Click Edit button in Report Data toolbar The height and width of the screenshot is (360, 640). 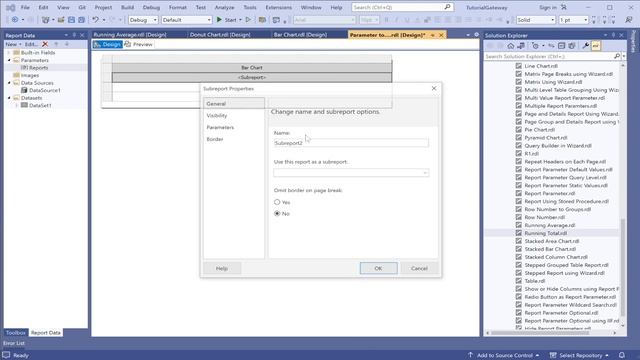31,44
